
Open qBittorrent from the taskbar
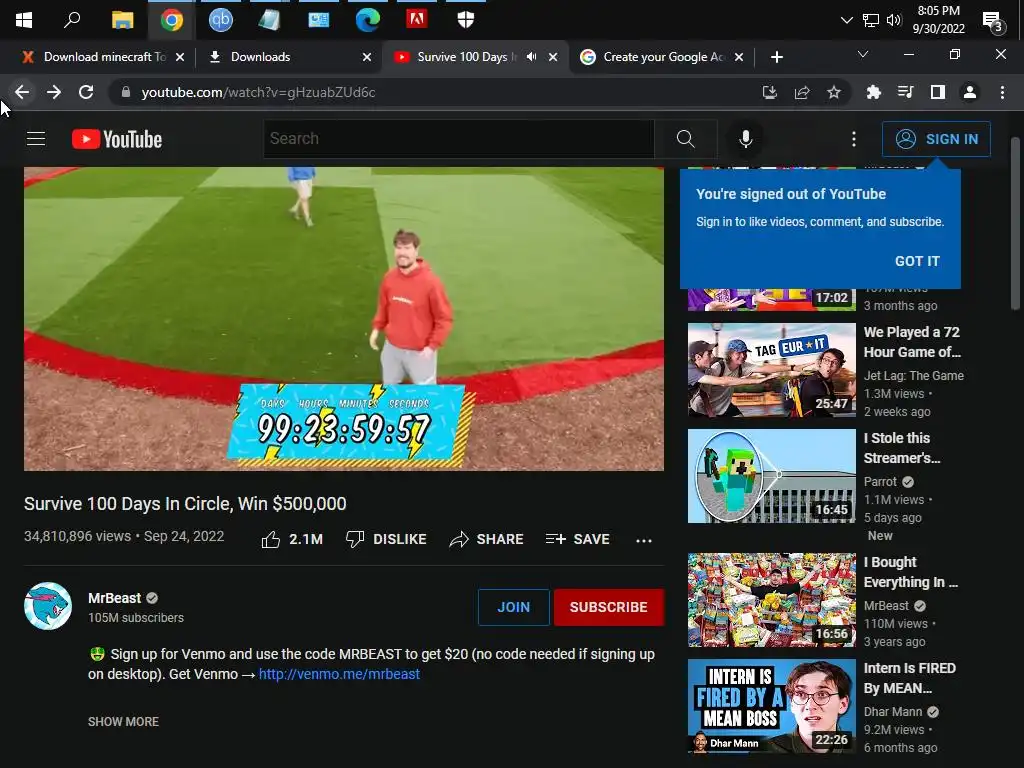tap(220, 20)
